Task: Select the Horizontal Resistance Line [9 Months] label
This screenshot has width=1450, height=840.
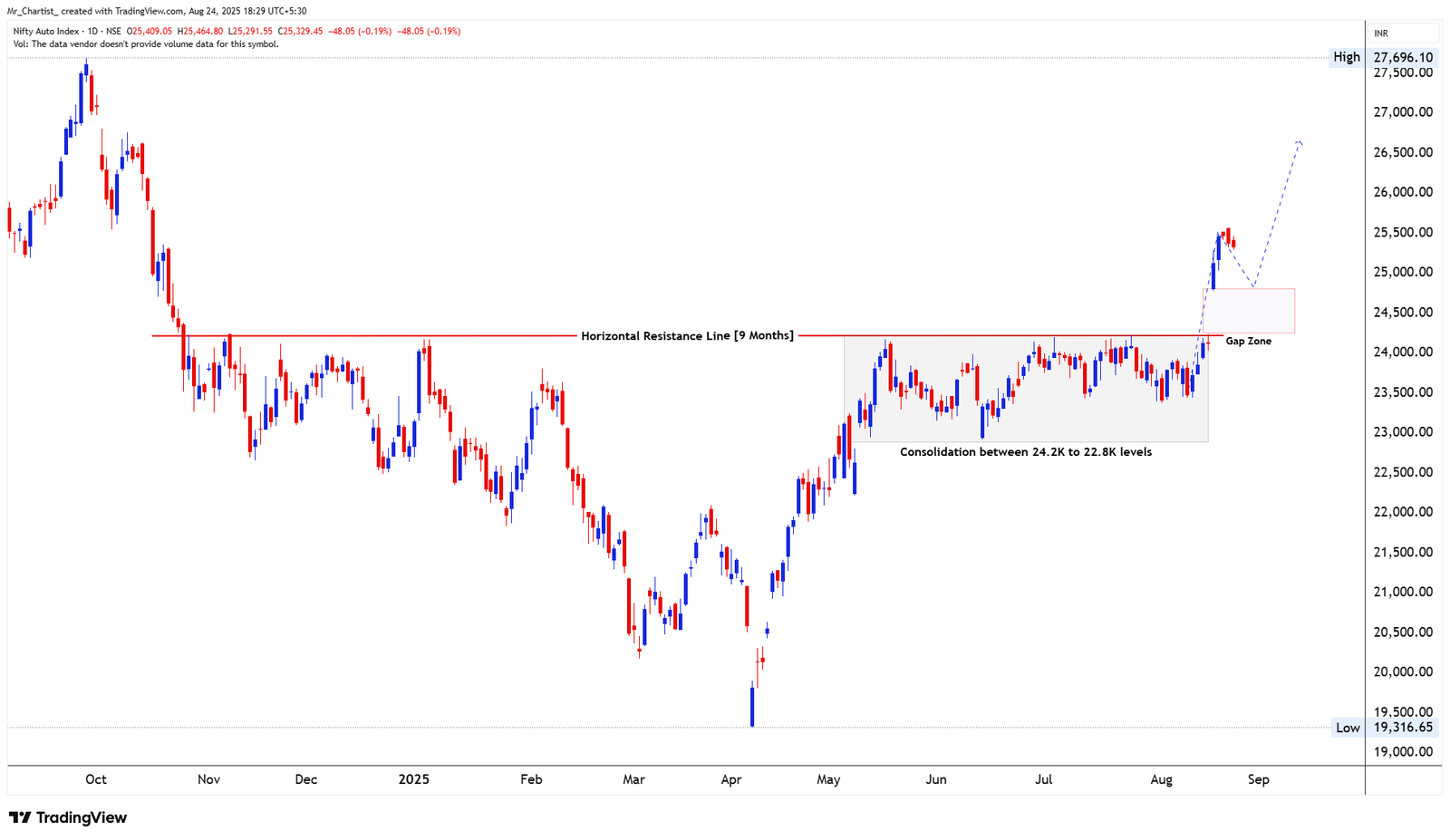Action: (687, 335)
